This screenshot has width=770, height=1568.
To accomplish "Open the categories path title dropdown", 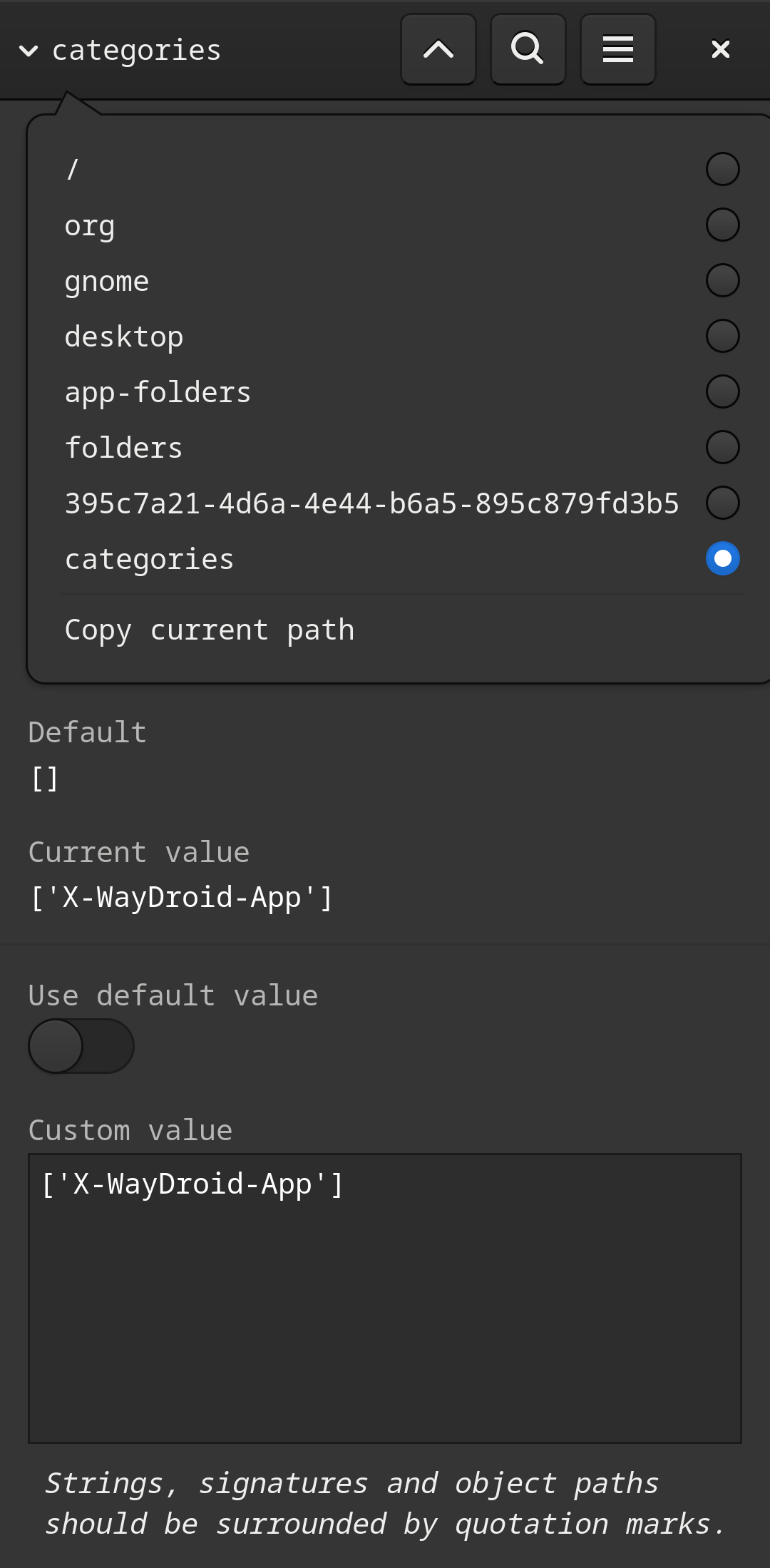I will pyautogui.click(x=120, y=51).
